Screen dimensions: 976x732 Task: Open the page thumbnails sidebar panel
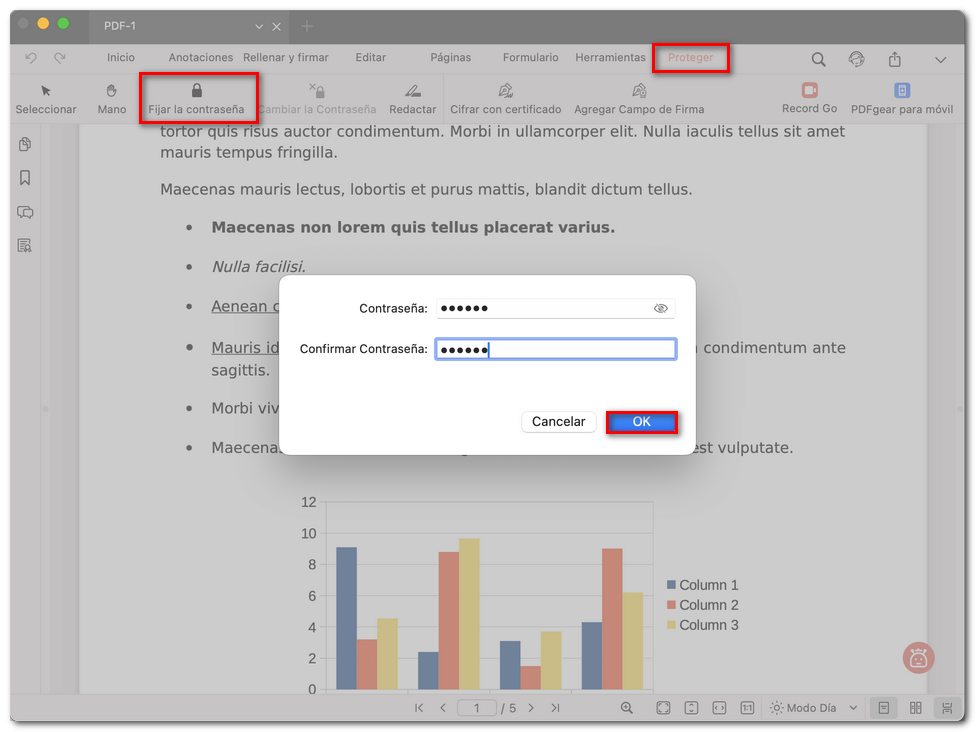click(24, 144)
